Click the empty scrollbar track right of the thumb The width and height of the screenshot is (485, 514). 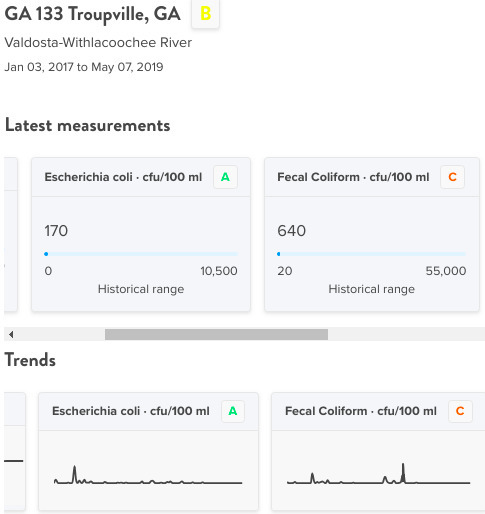click(406, 334)
